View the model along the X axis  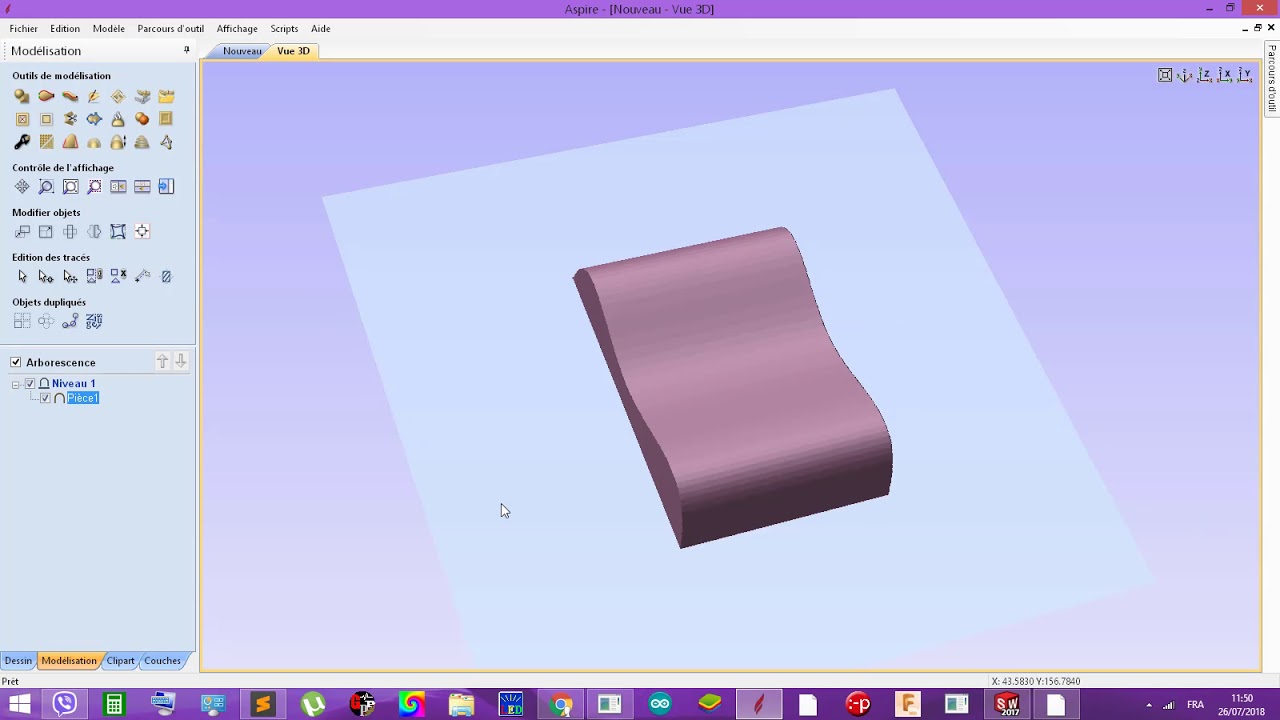click(x=1225, y=75)
